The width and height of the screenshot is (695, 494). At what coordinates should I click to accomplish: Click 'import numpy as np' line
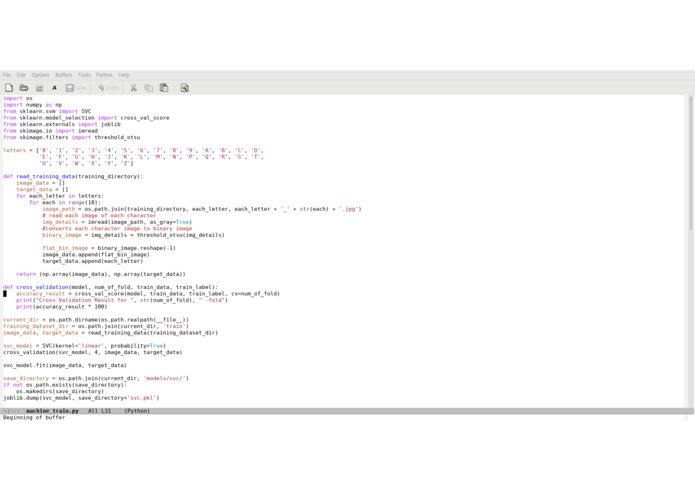click(x=32, y=105)
